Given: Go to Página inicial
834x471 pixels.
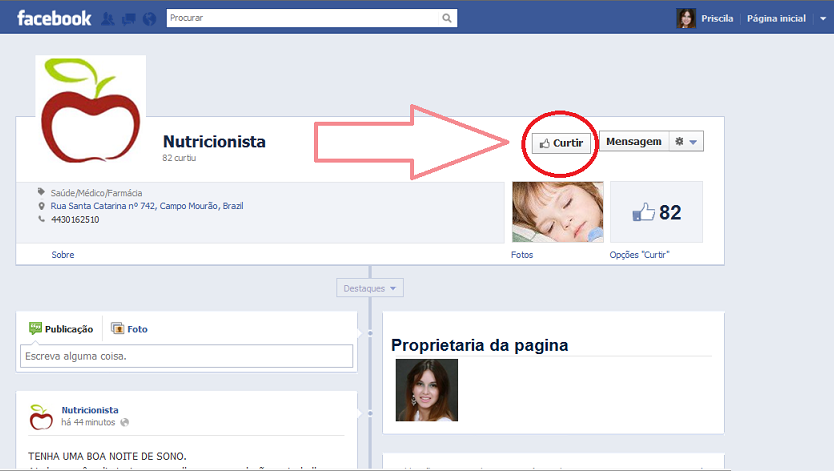Looking at the screenshot, I should tap(776, 19).
